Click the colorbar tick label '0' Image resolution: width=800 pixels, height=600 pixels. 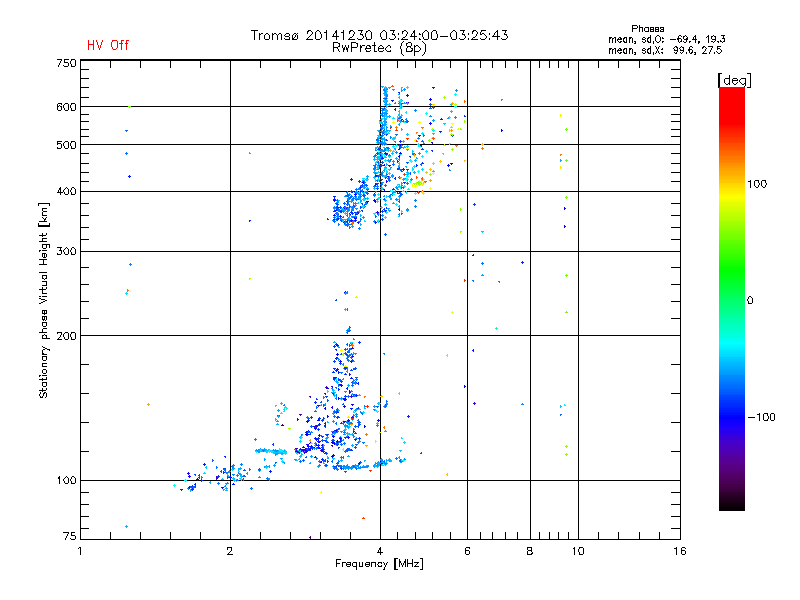[x=749, y=300]
